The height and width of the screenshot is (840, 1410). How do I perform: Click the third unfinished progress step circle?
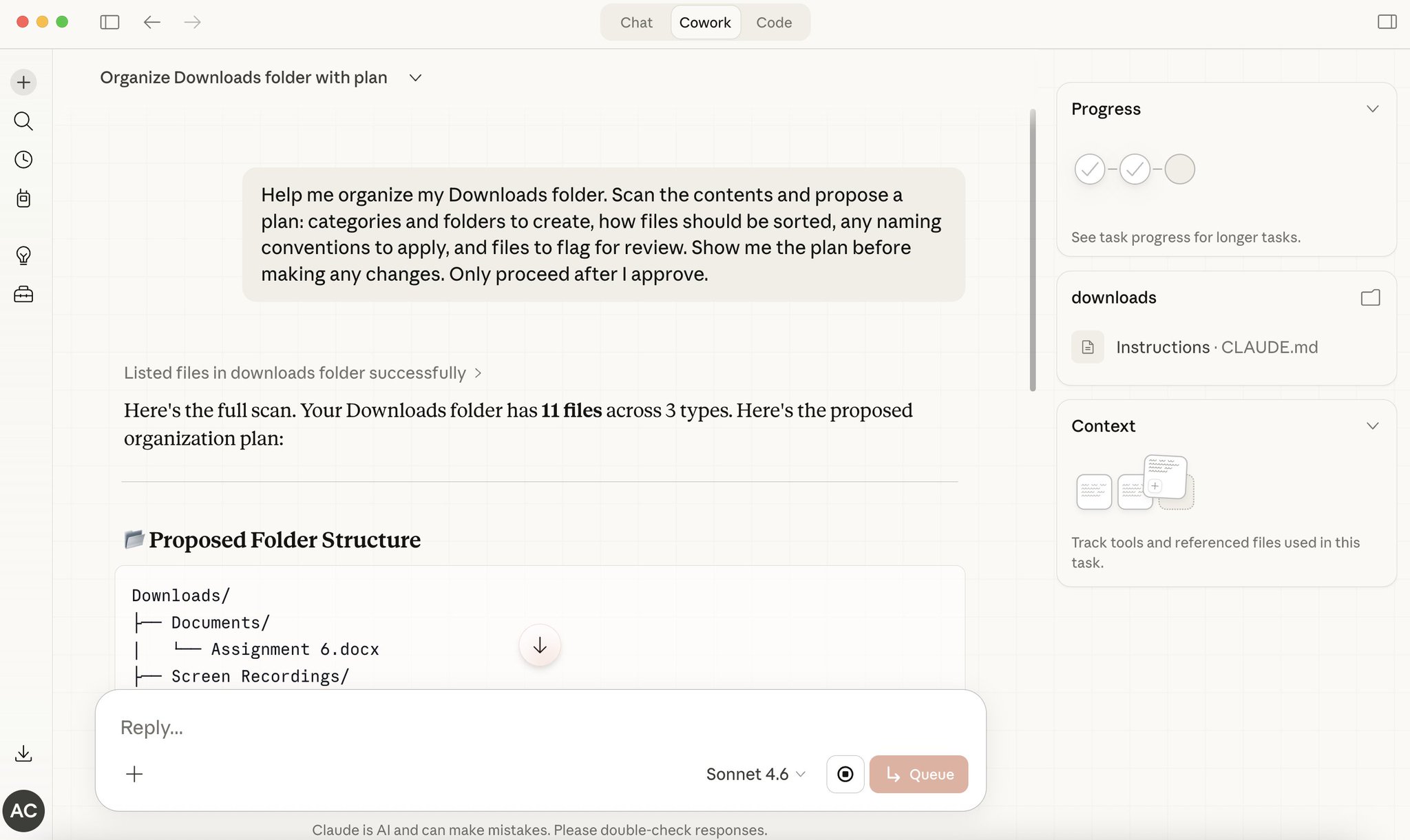click(1179, 169)
